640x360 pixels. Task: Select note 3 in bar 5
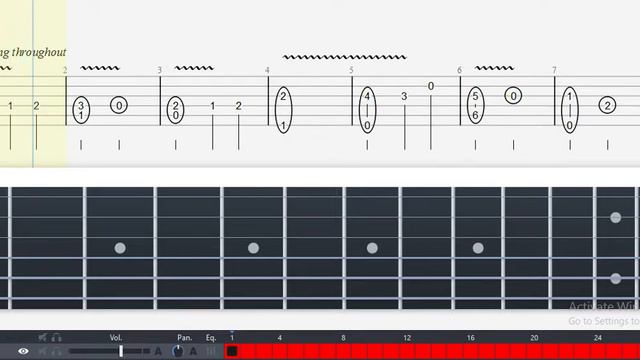coord(404,96)
